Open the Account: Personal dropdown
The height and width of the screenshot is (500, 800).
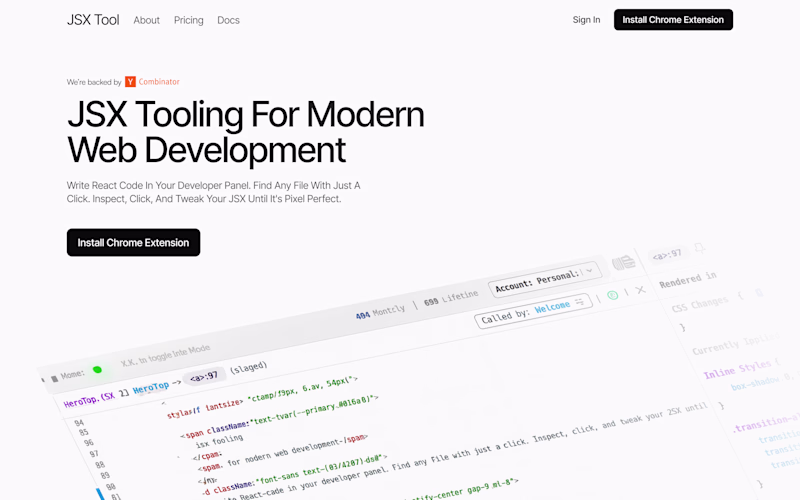click(x=545, y=279)
